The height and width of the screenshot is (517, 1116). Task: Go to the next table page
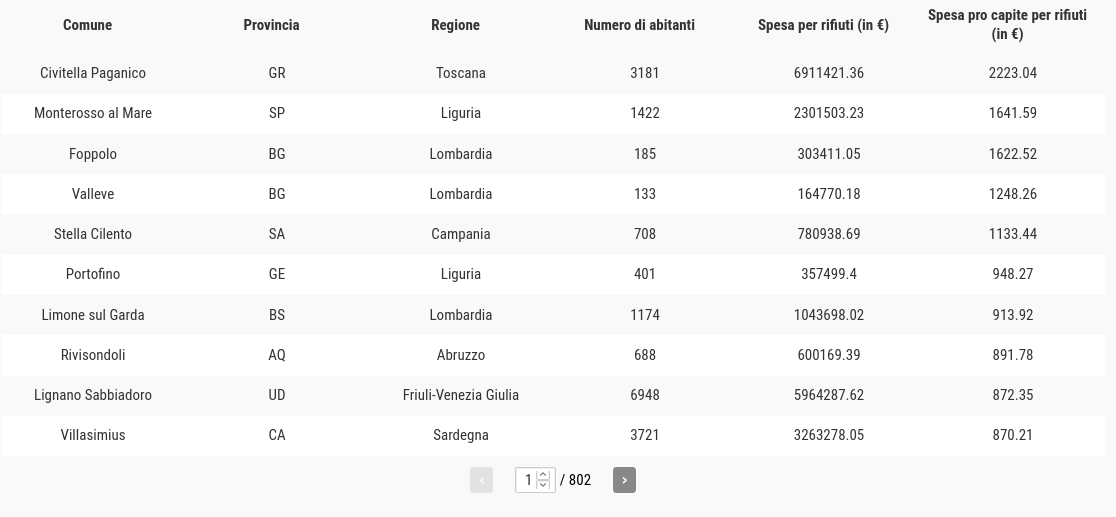pos(624,480)
